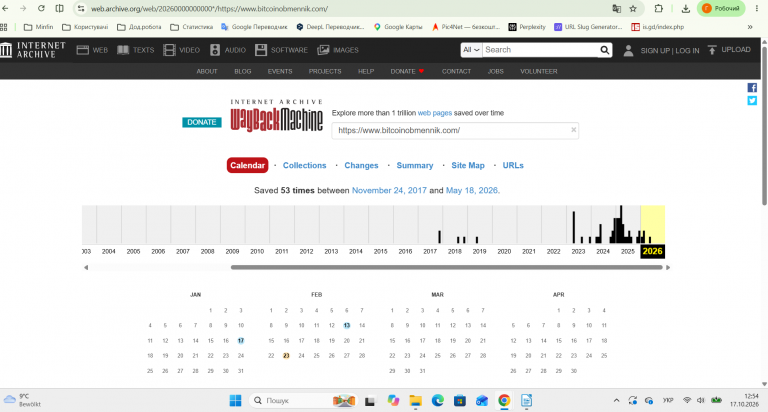
Task: Select year 2017 on the timeline
Action: [x=430, y=251]
